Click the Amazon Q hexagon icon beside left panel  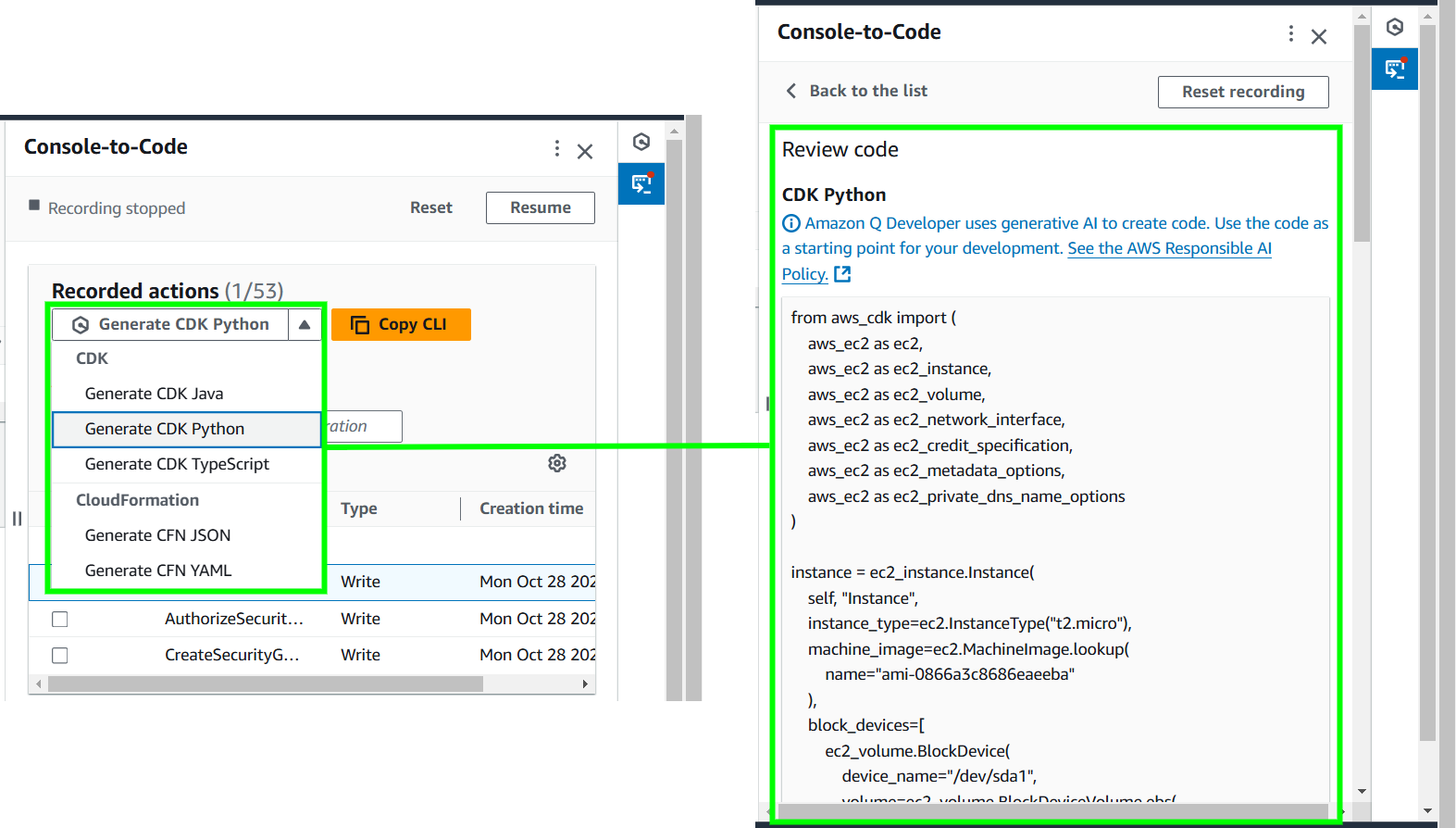(641, 142)
